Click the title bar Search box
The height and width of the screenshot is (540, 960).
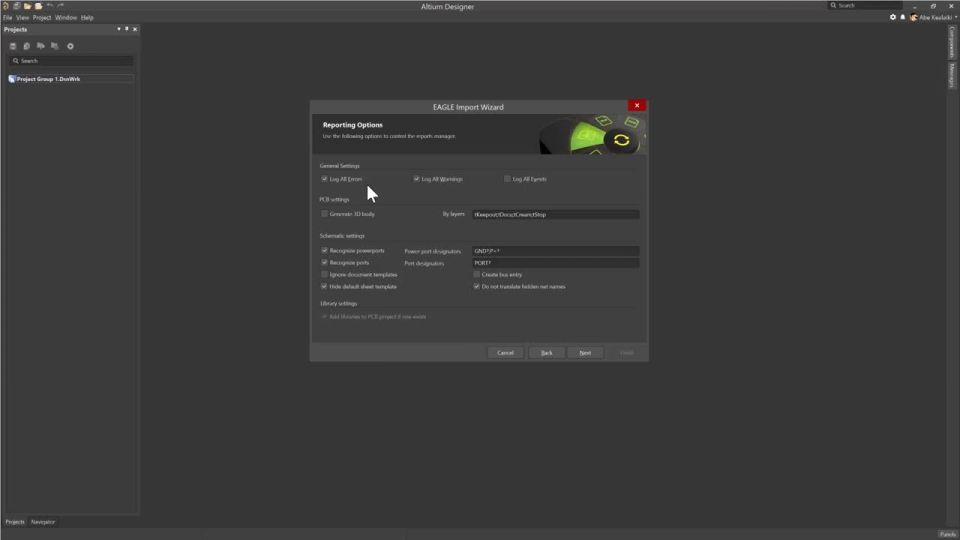(865, 6)
